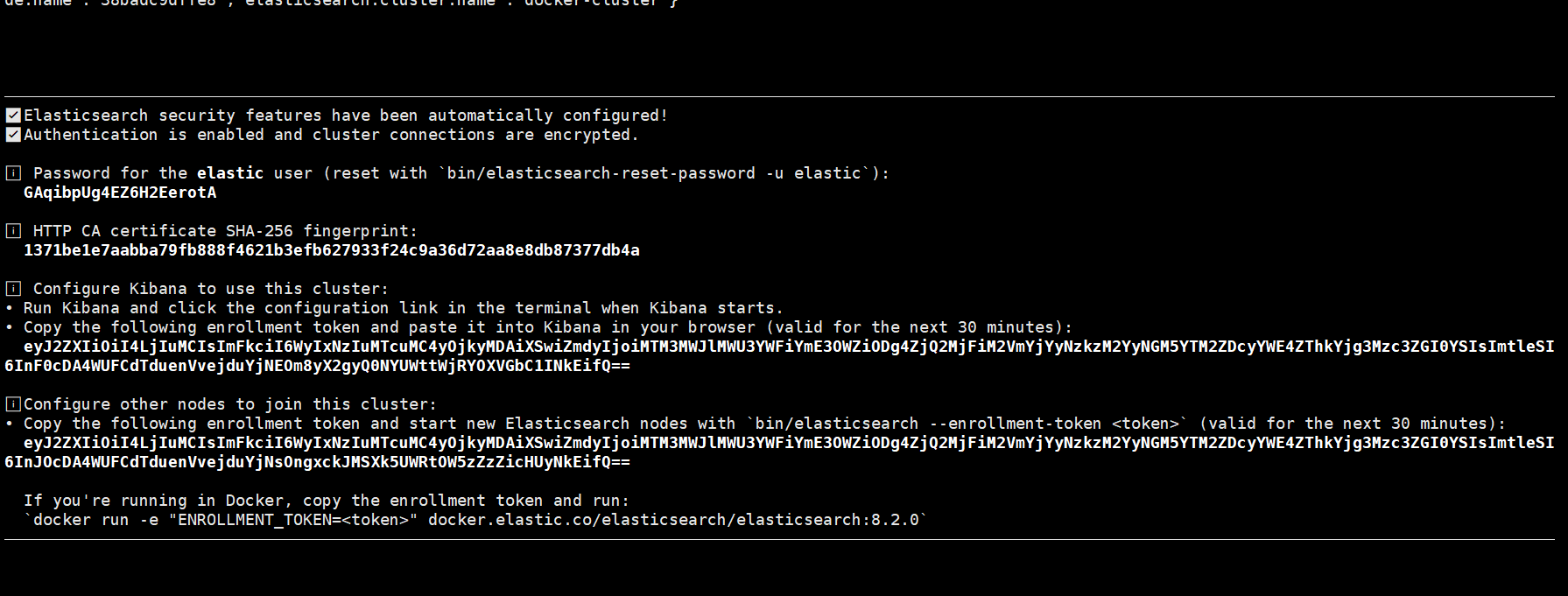Click the SHA-256 fingerprint hash string
The width and height of the screenshot is (1568, 596).
[332, 250]
